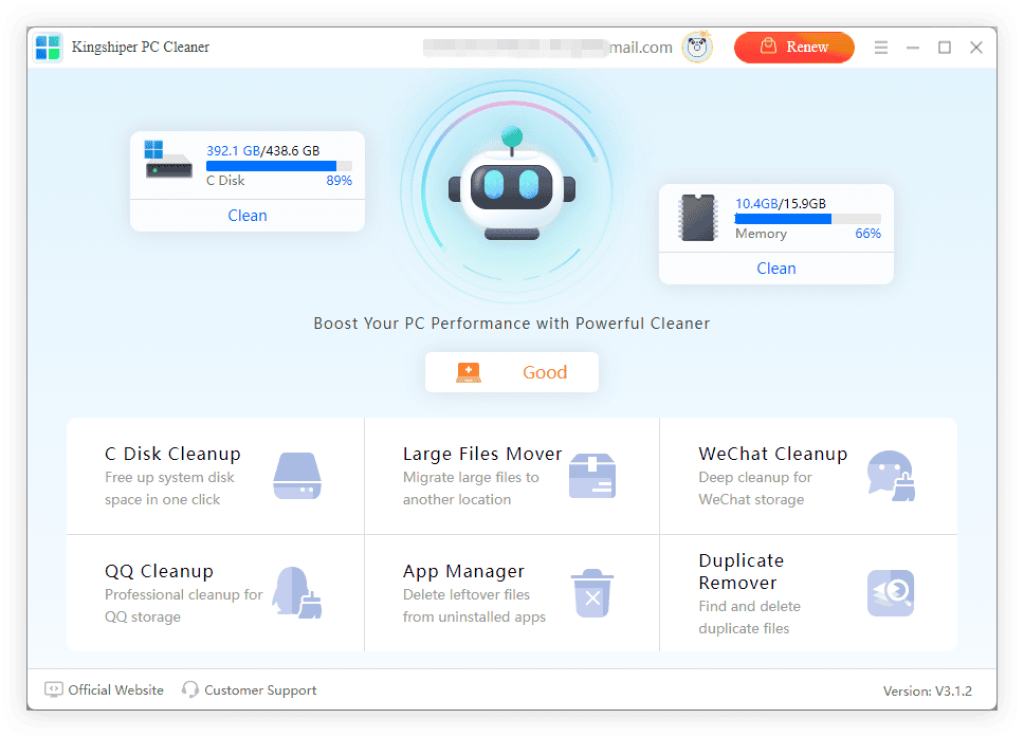Click the C Disk Cleanup drive icon
Screen dimensions: 1024x737
tap(297, 476)
